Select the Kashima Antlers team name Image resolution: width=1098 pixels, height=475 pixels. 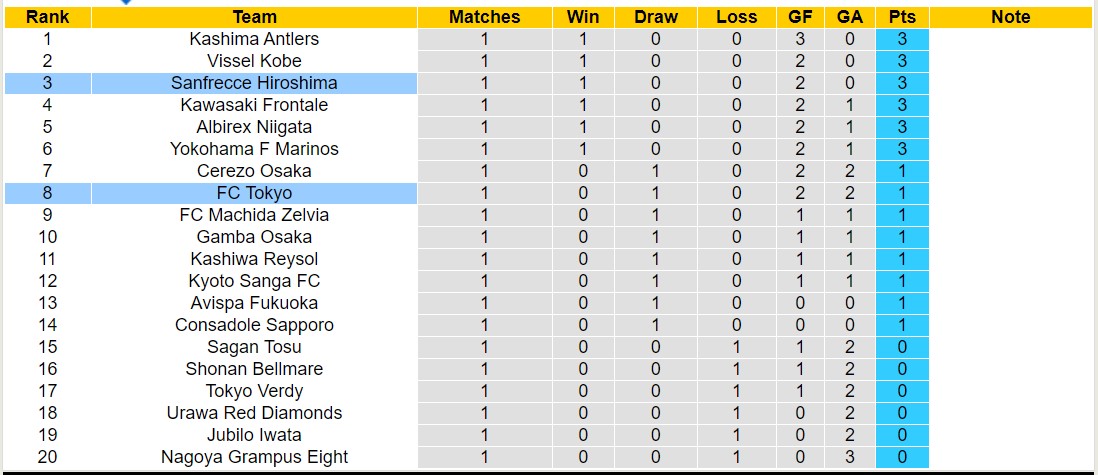tap(254, 39)
